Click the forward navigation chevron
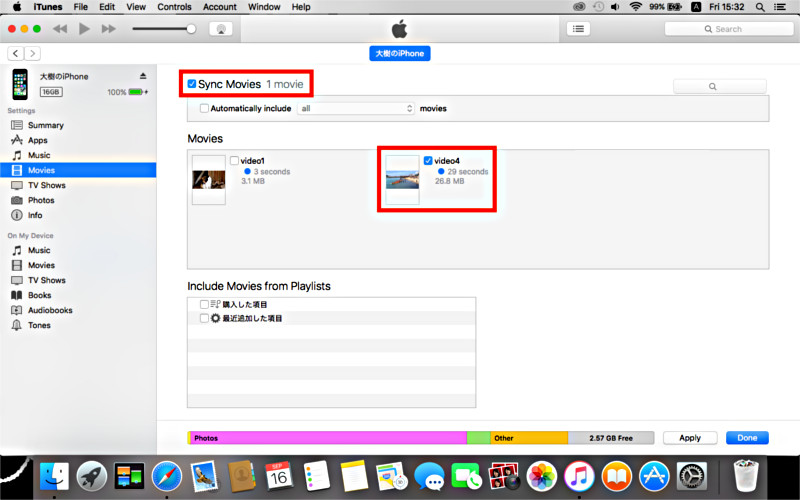The width and height of the screenshot is (800, 500). tap(34, 53)
